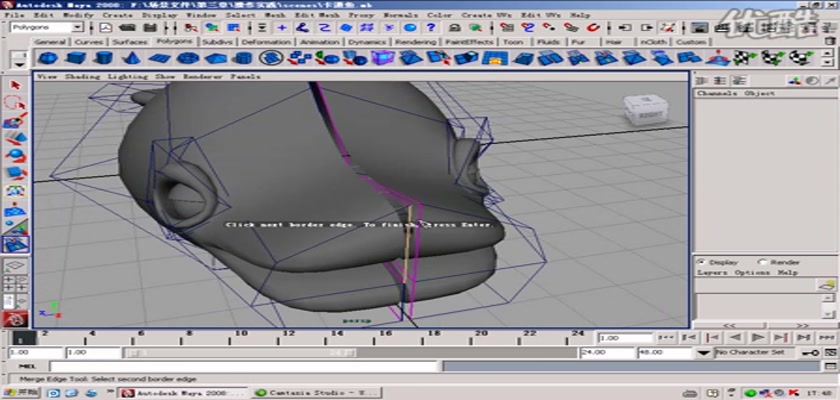Switch to the Deformation shelf tab
Viewport: 840px width, 400px height.
(x=266, y=42)
